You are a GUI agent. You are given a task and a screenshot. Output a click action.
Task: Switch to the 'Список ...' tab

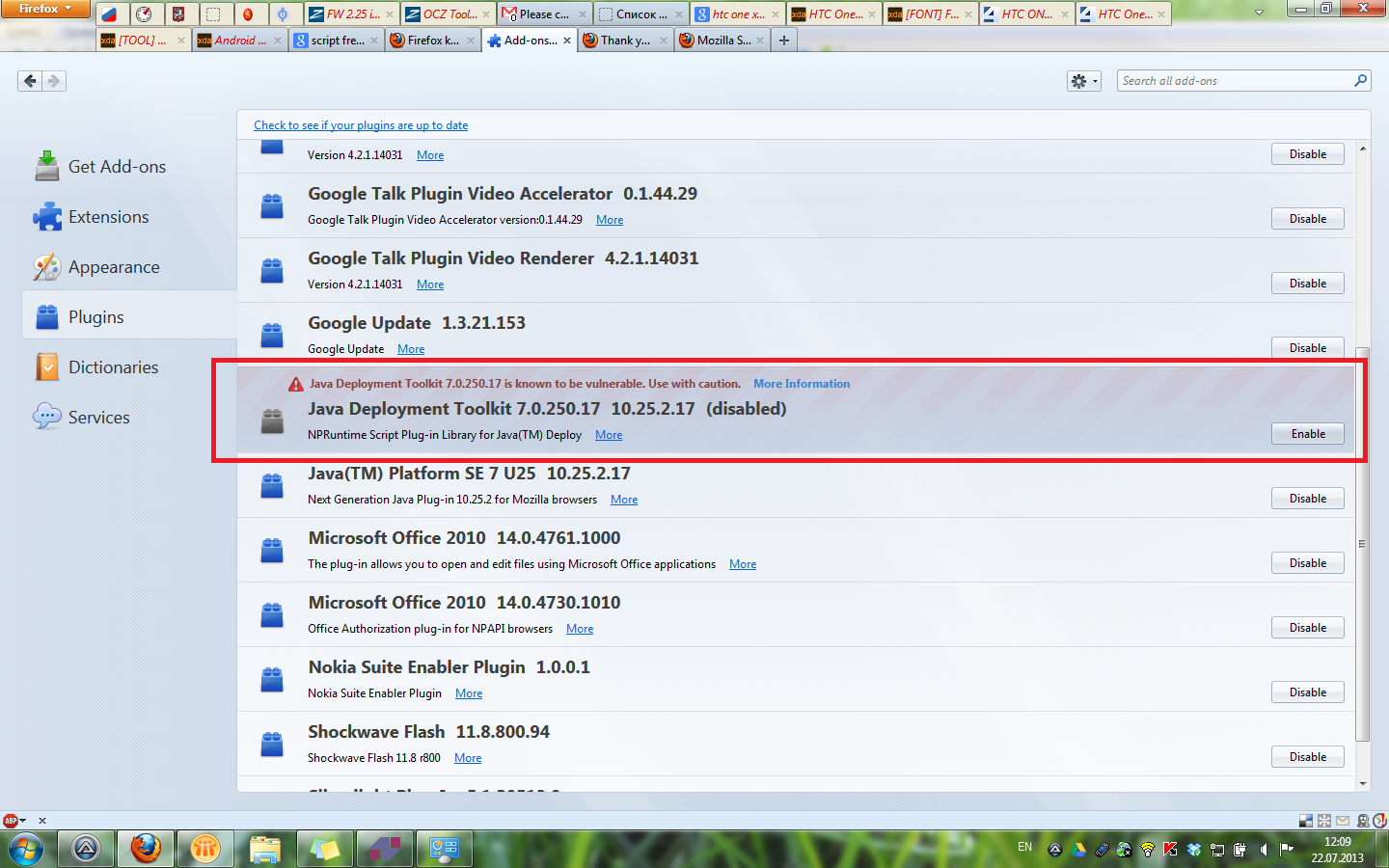[640, 14]
